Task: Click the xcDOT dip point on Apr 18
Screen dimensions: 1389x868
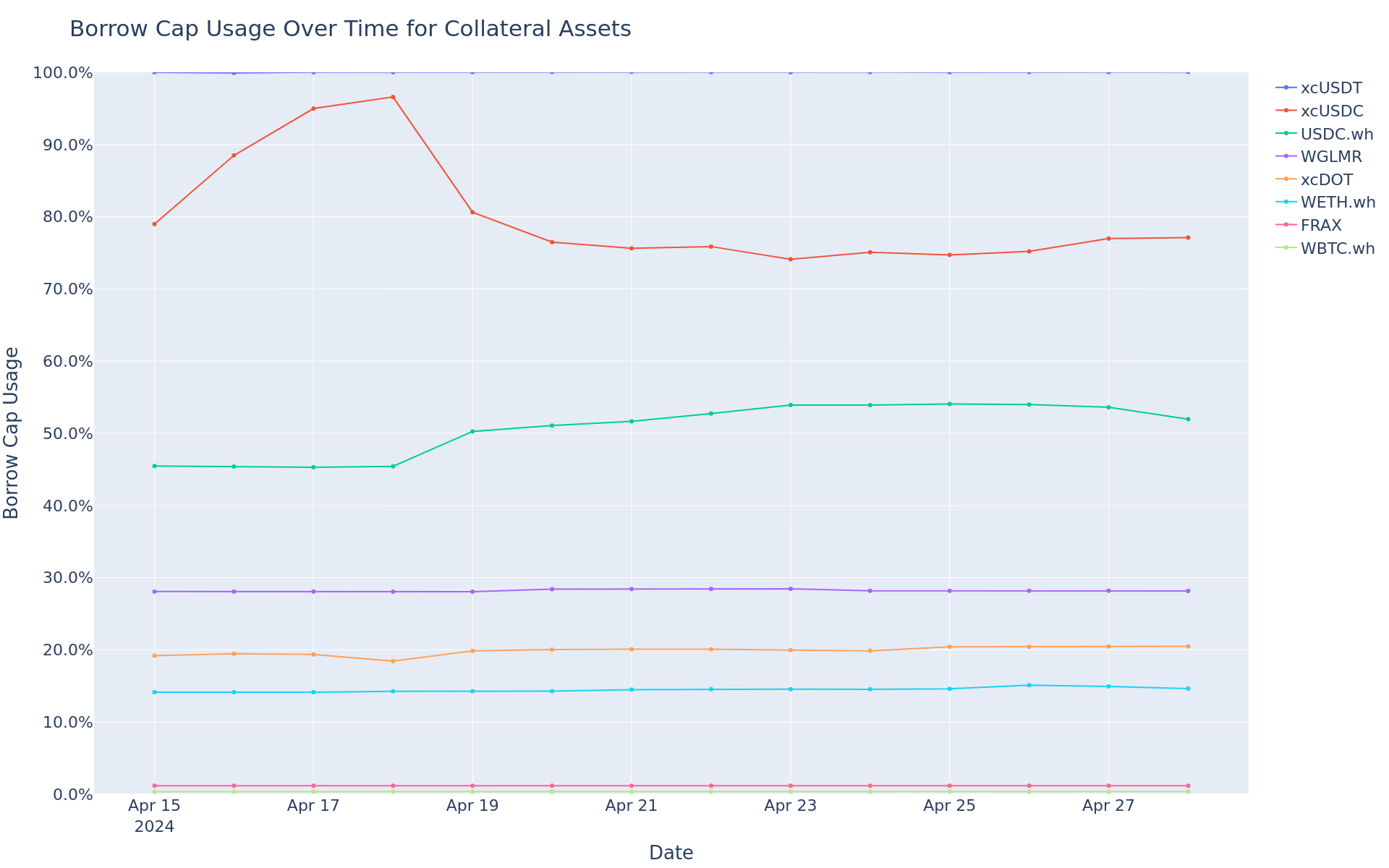Action: [x=393, y=661]
